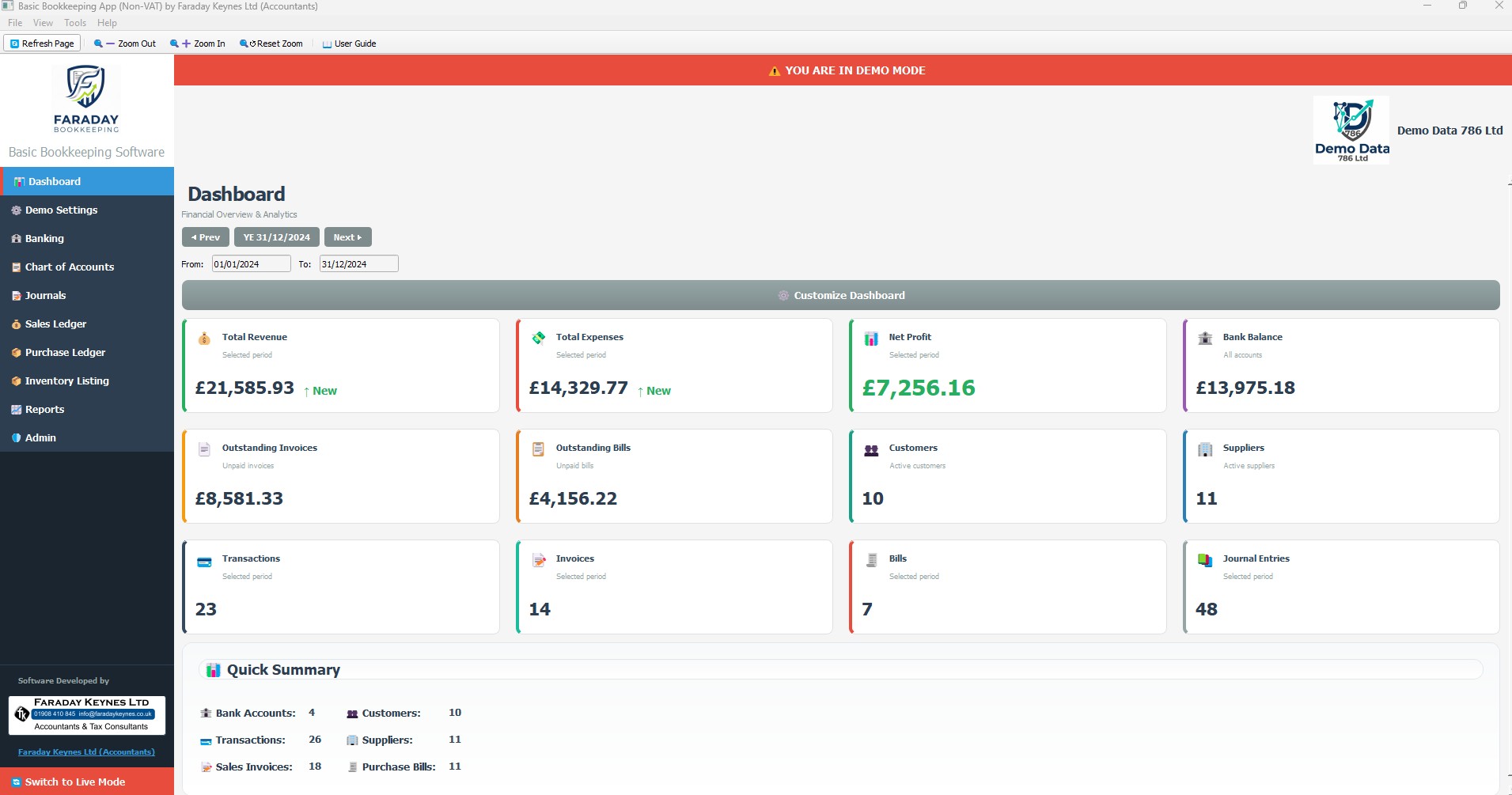Select the Sales Ledger icon
Screen dimensions: 1512x795
[x=16, y=324]
